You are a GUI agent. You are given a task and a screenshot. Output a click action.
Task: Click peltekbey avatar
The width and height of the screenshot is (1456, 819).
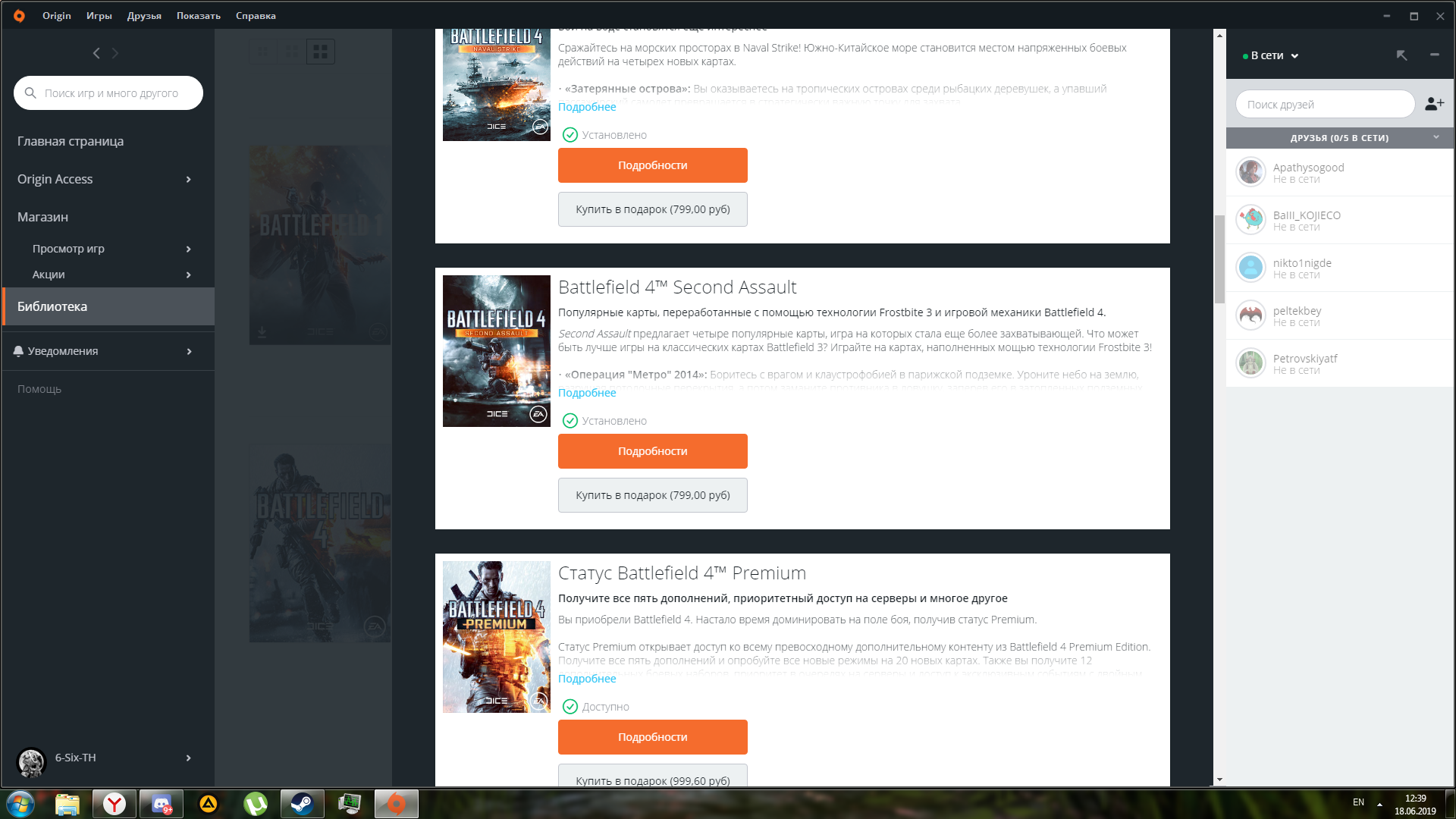(1250, 315)
